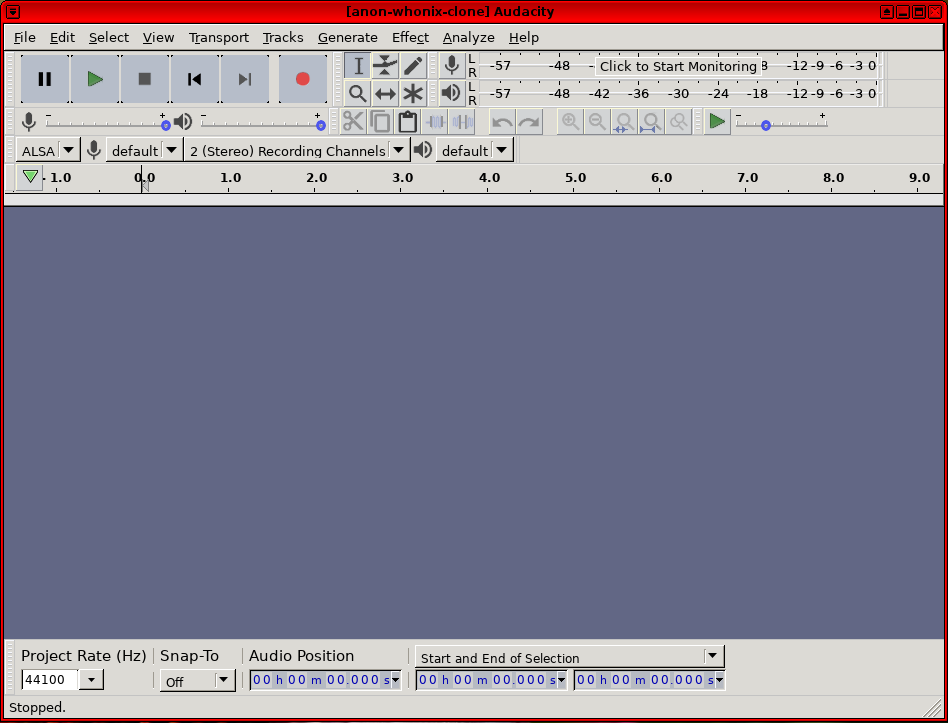This screenshot has height=723, width=948.
Task: Open the Snap-To dropdown
Action: (197, 681)
